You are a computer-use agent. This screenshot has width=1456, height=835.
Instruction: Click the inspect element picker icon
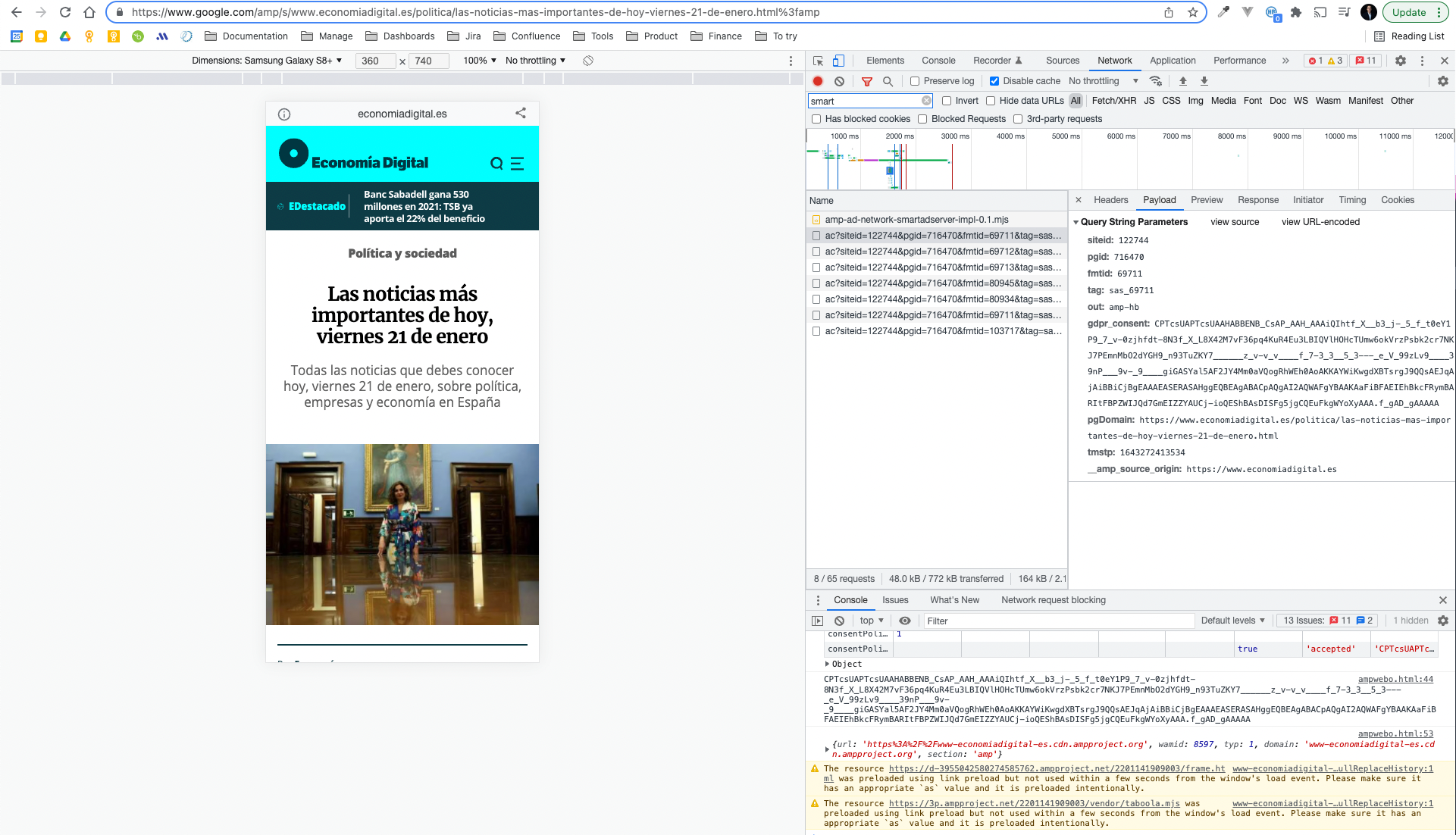(x=818, y=61)
